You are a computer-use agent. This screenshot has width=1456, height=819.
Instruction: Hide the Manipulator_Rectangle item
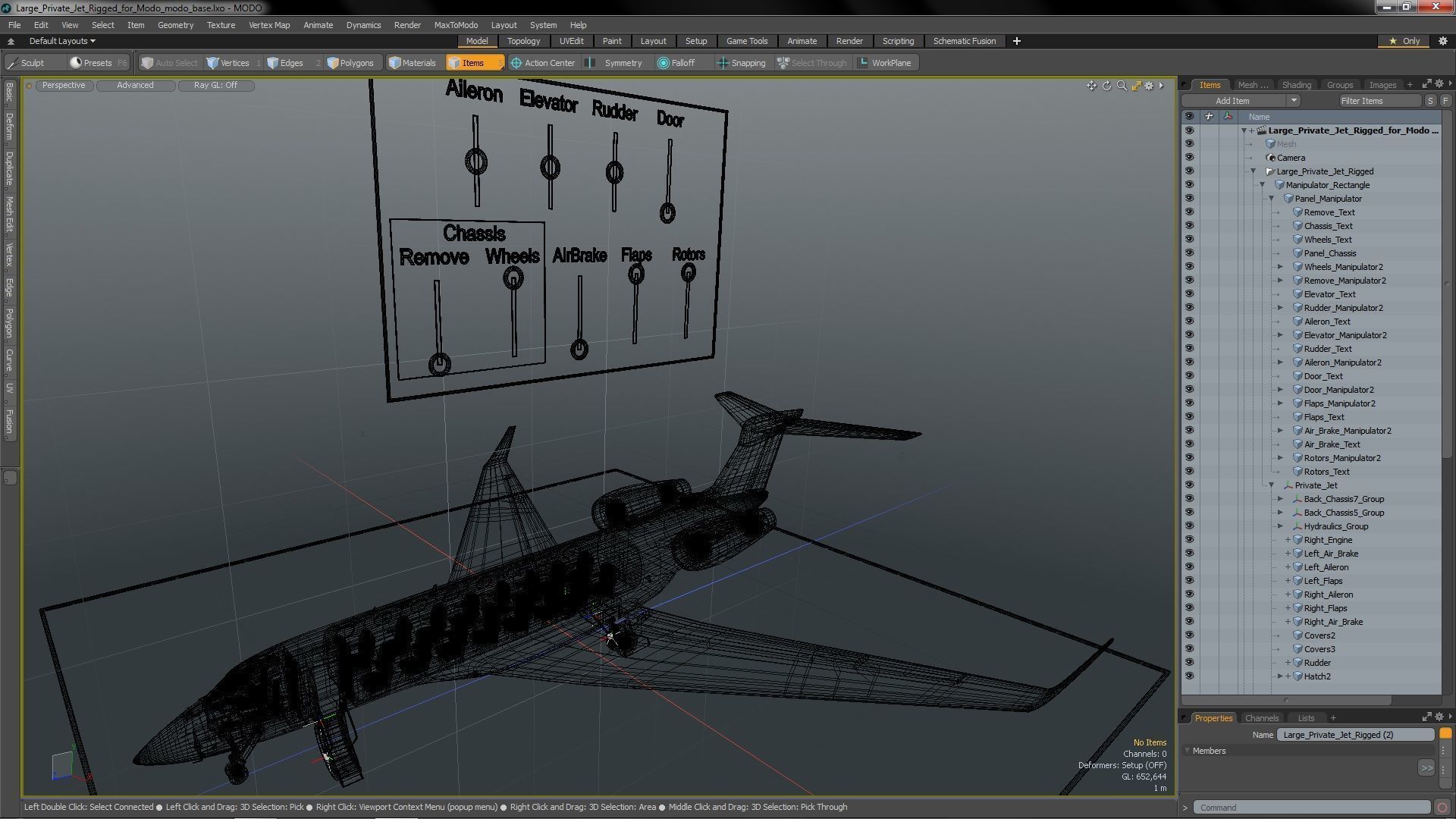pyautogui.click(x=1189, y=185)
